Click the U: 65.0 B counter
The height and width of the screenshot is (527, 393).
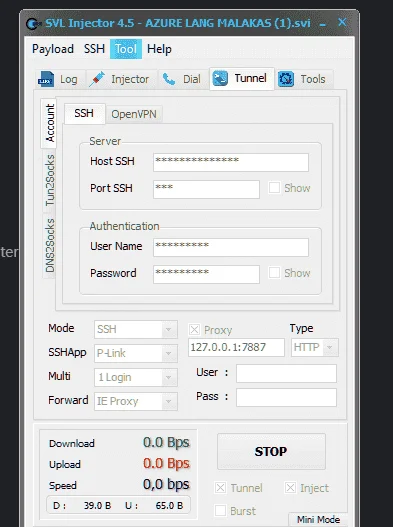(154, 505)
